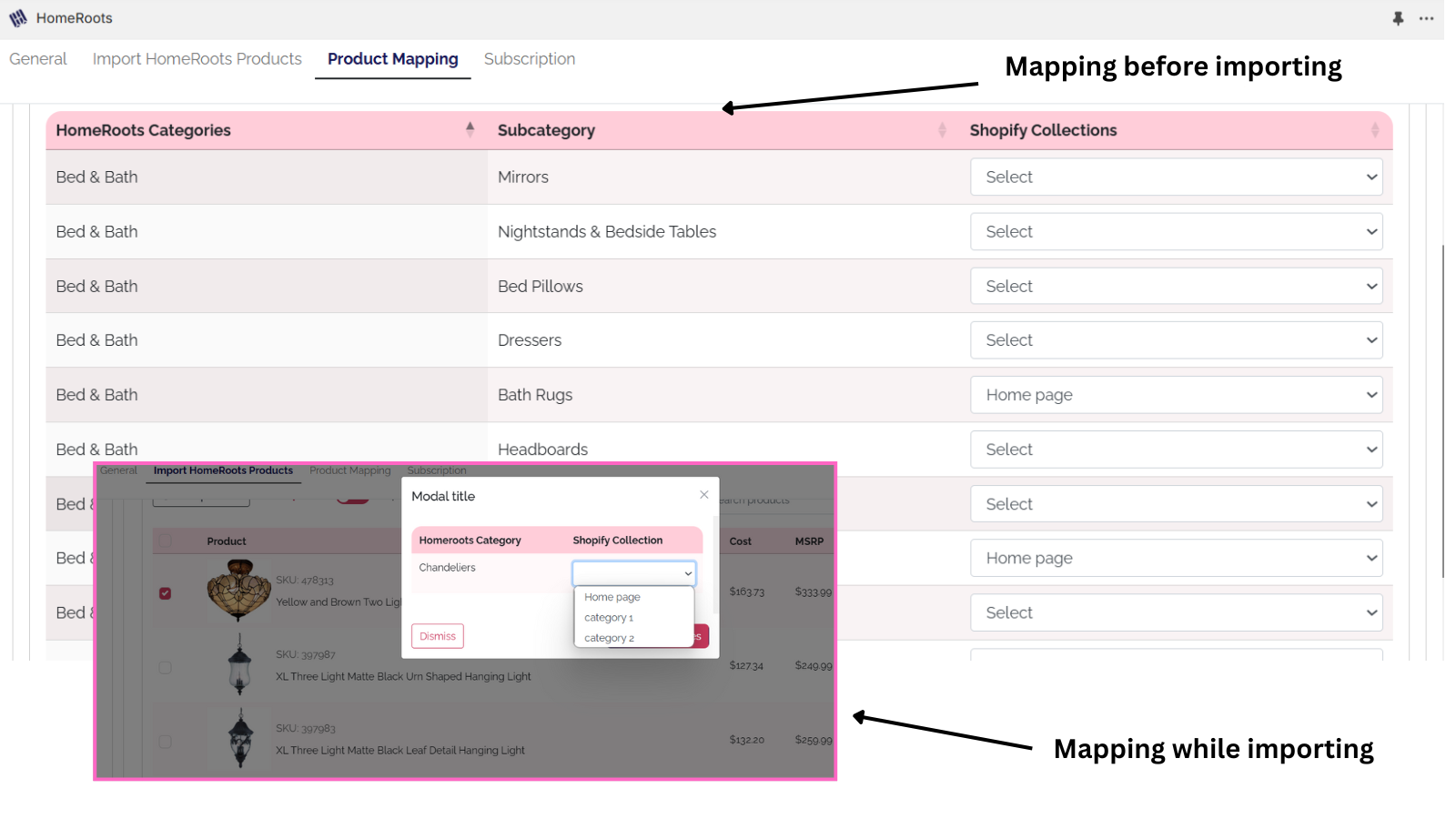Click the Nightstands & Bedside Tables cell
Screen dimensions: 1456x819
point(607,232)
